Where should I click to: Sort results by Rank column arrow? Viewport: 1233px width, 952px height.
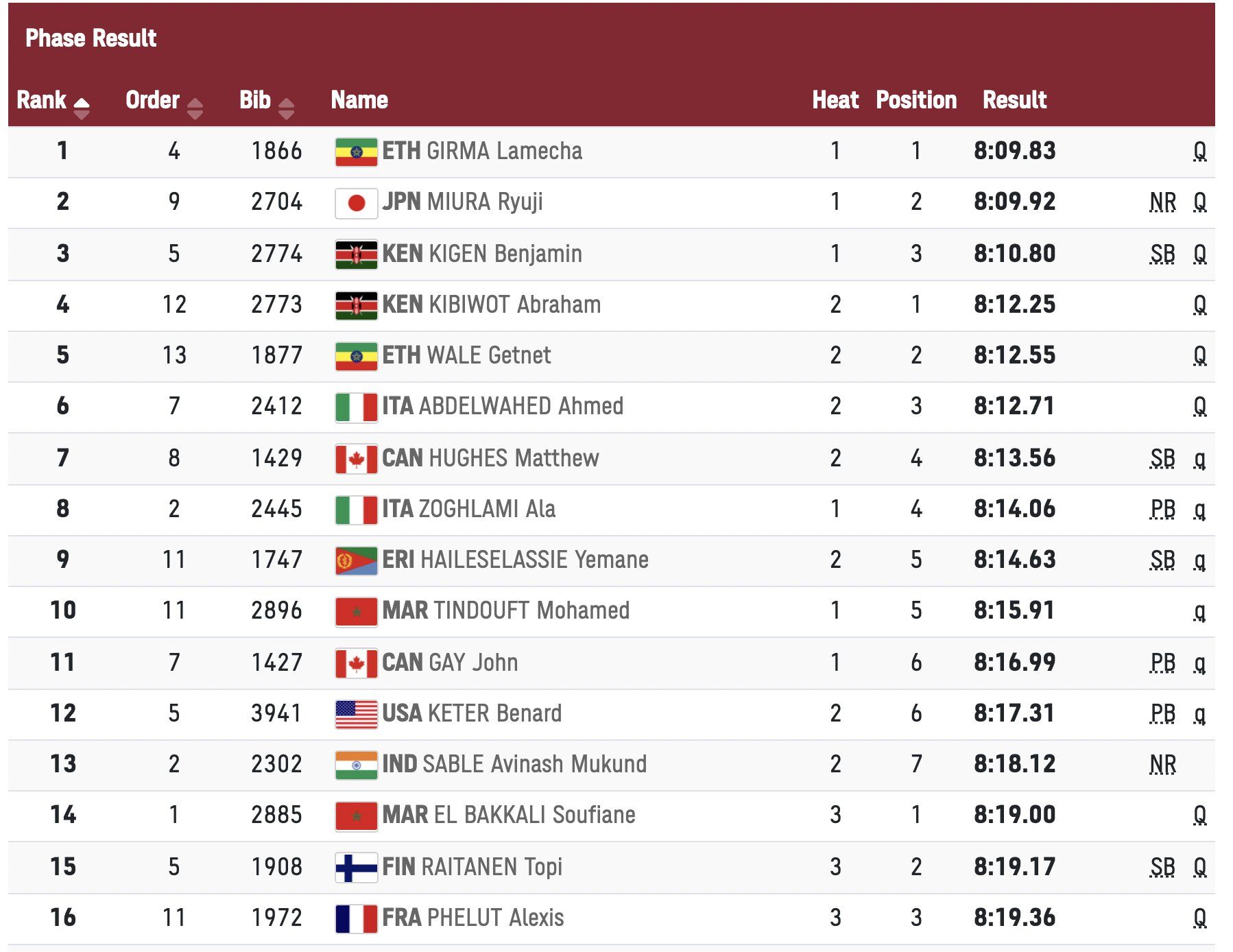point(81,108)
